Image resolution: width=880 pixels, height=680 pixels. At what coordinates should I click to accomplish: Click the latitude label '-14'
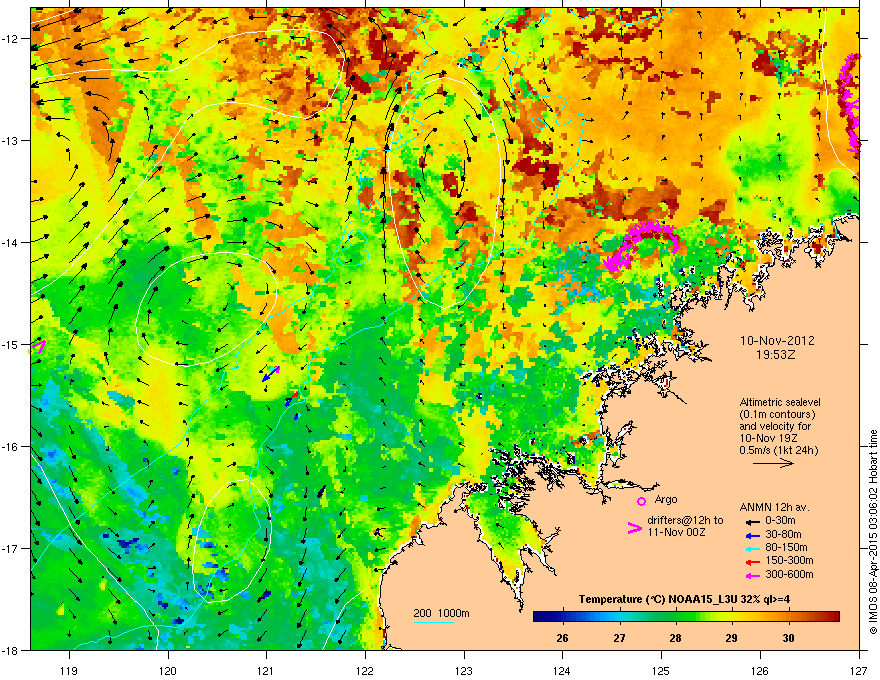[11, 242]
